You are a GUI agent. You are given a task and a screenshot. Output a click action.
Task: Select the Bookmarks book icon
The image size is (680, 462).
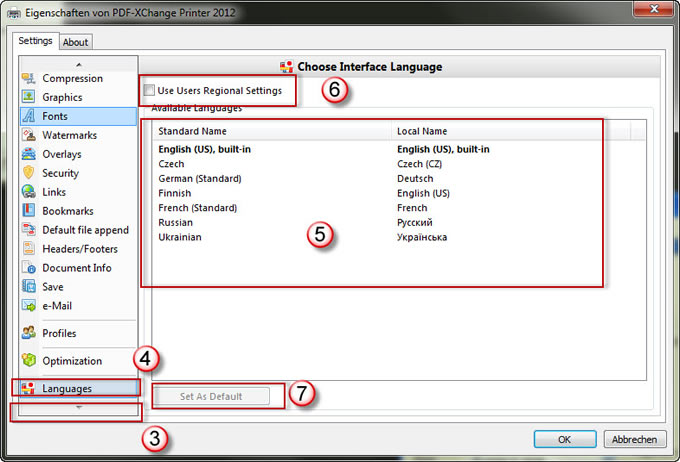[29, 211]
